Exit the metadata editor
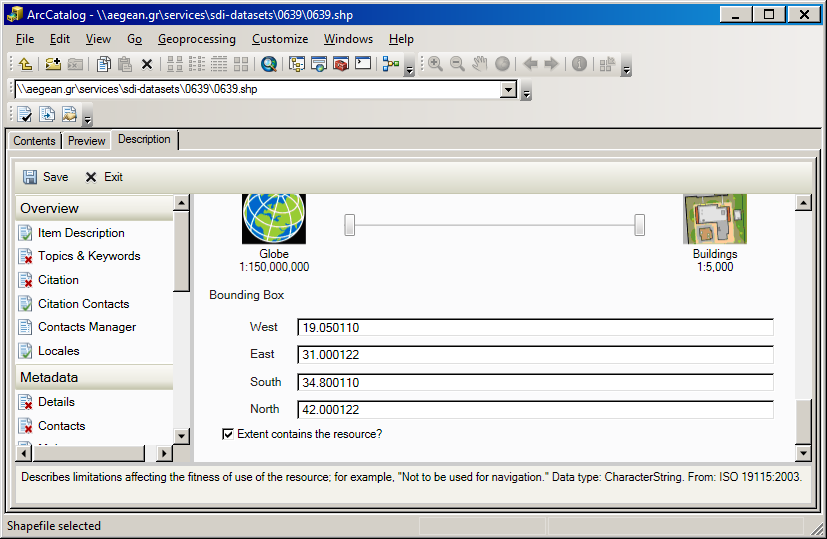The height and width of the screenshot is (539, 827). click(x=104, y=177)
